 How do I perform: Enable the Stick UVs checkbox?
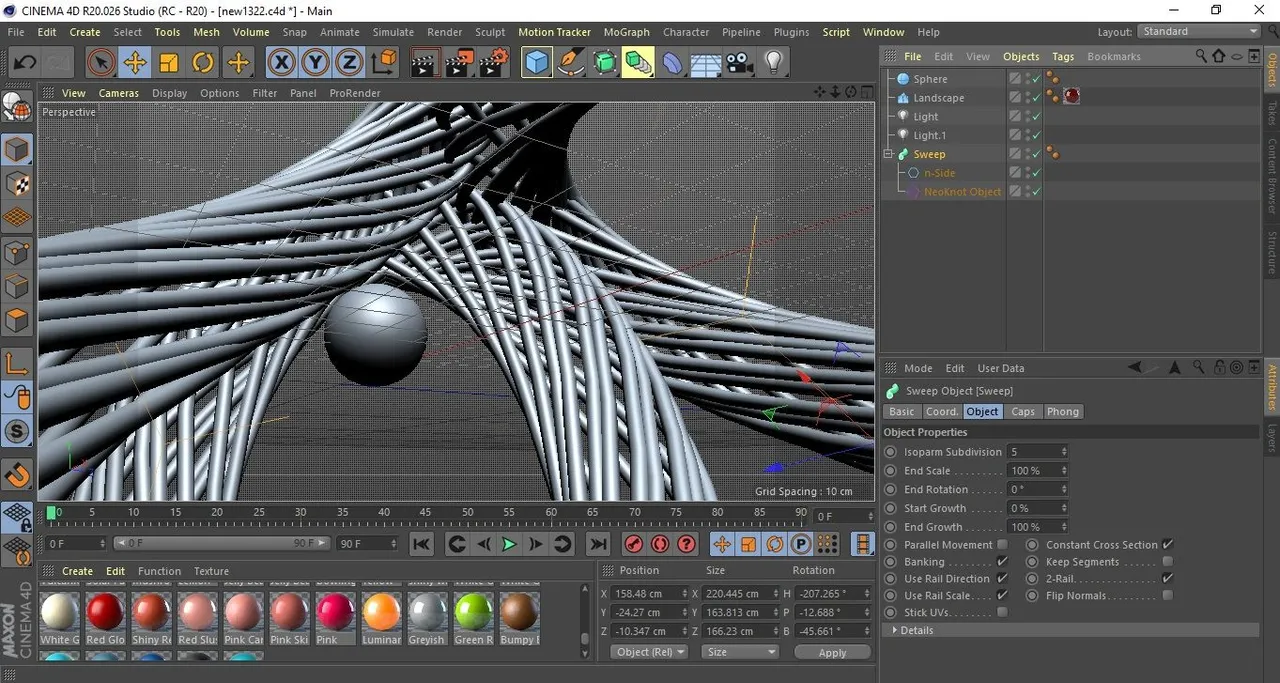[x=1002, y=613]
